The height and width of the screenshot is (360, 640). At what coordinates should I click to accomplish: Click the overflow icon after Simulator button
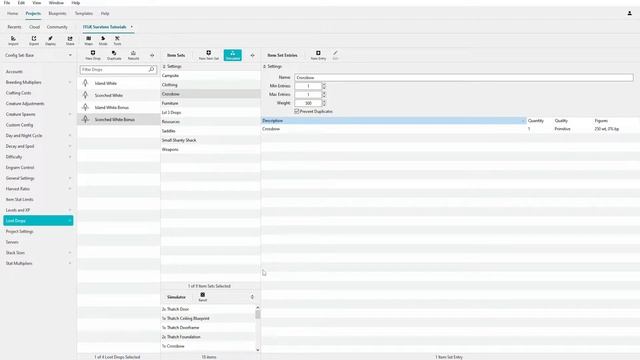[x=252, y=55]
